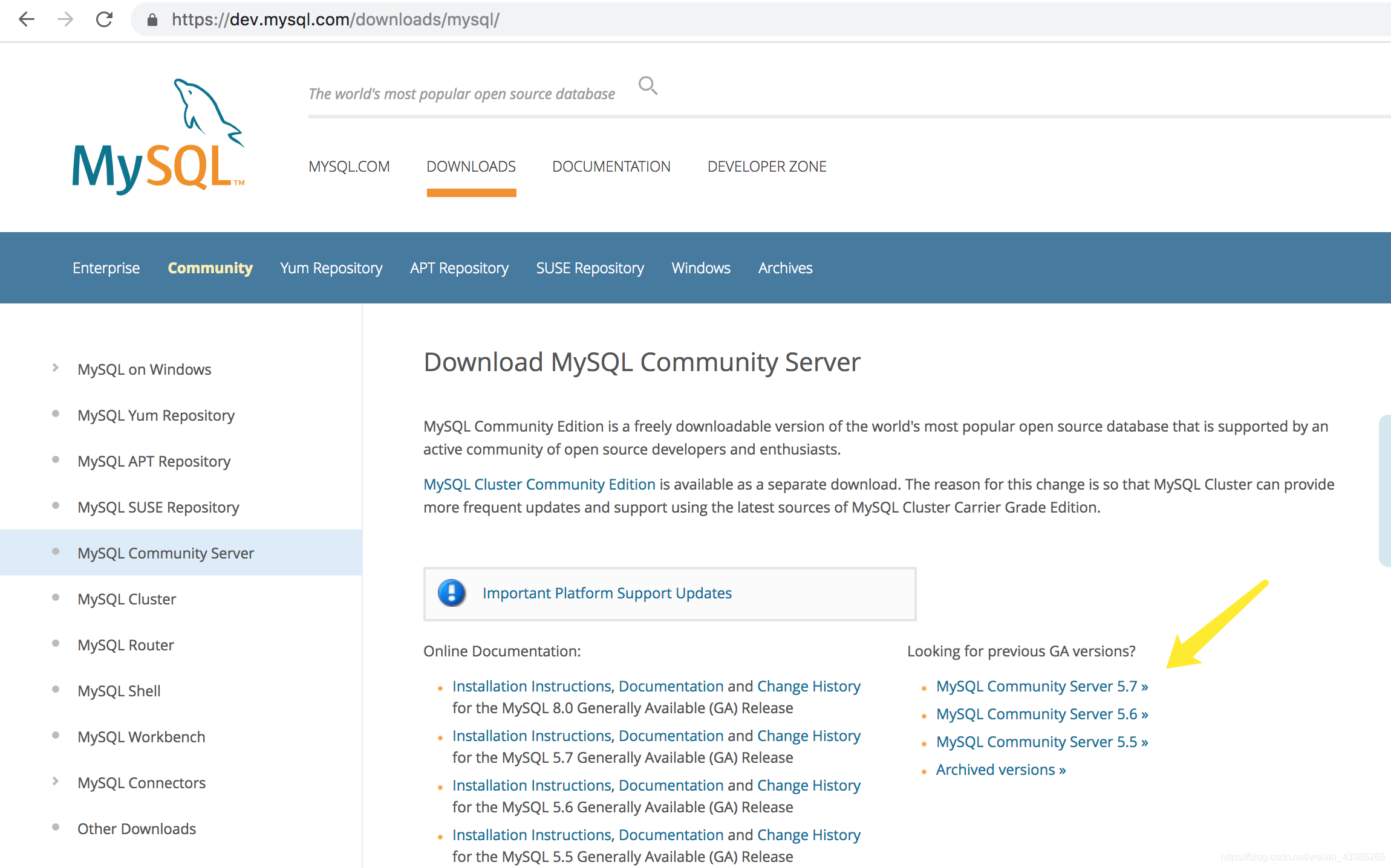
Task: Open MySQL on Windows sidebar item
Action: pyautogui.click(x=144, y=369)
